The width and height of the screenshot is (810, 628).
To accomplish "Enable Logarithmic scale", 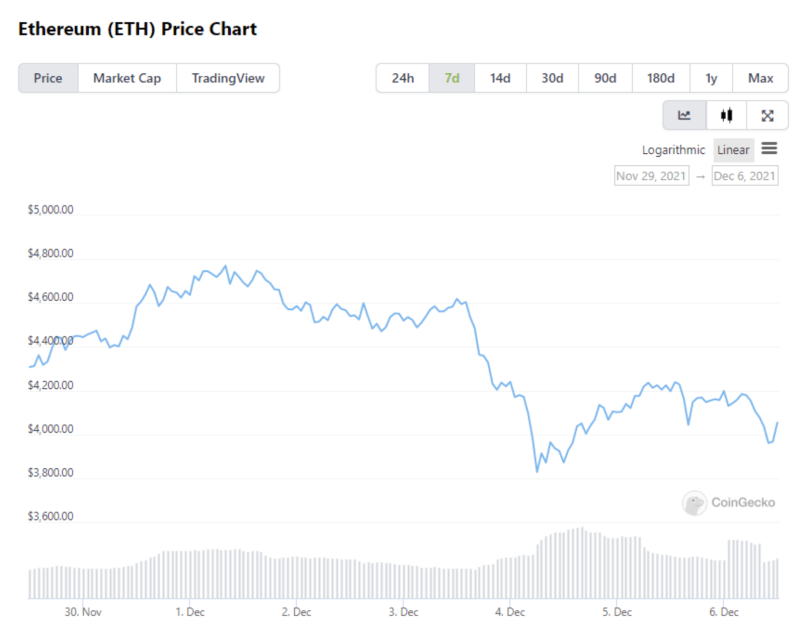I will (x=673, y=150).
